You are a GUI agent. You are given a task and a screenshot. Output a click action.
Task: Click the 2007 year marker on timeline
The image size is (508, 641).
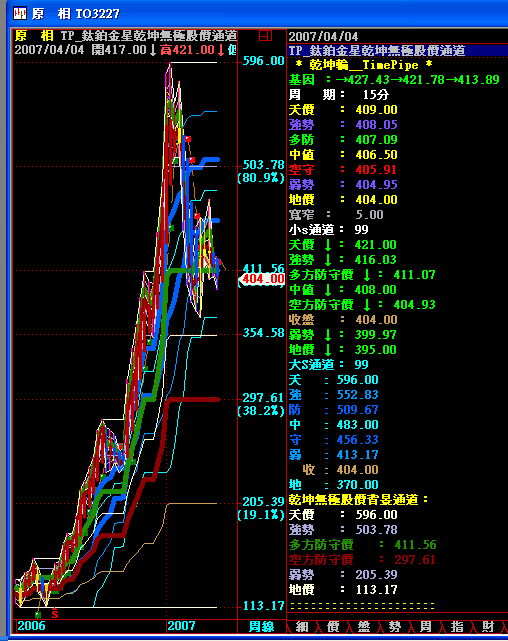pyautogui.click(x=181, y=626)
